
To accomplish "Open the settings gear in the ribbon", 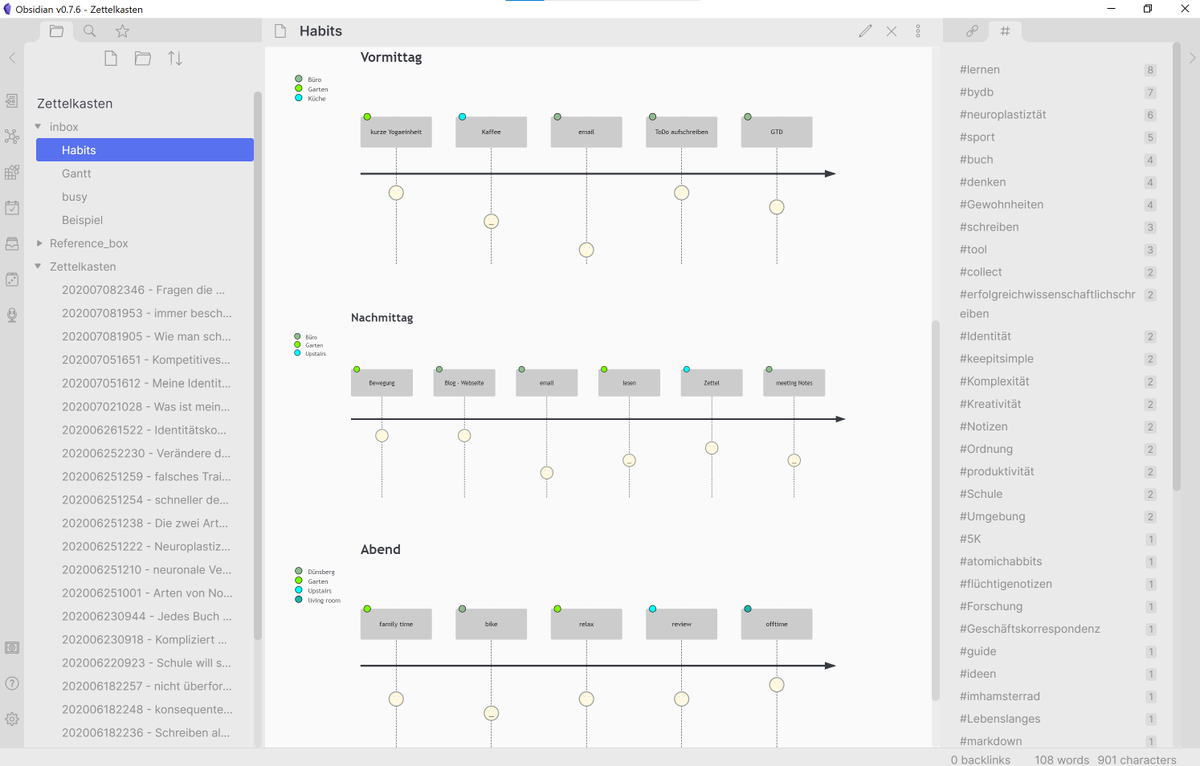I will (x=12, y=719).
